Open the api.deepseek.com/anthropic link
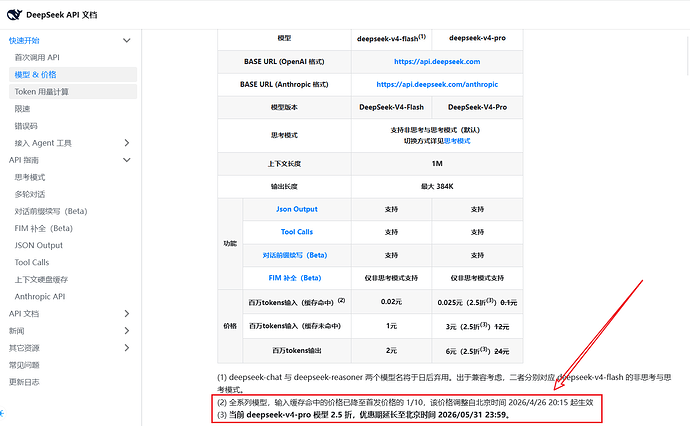Image resolution: width=690 pixels, height=426 pixels. (437, 84)
